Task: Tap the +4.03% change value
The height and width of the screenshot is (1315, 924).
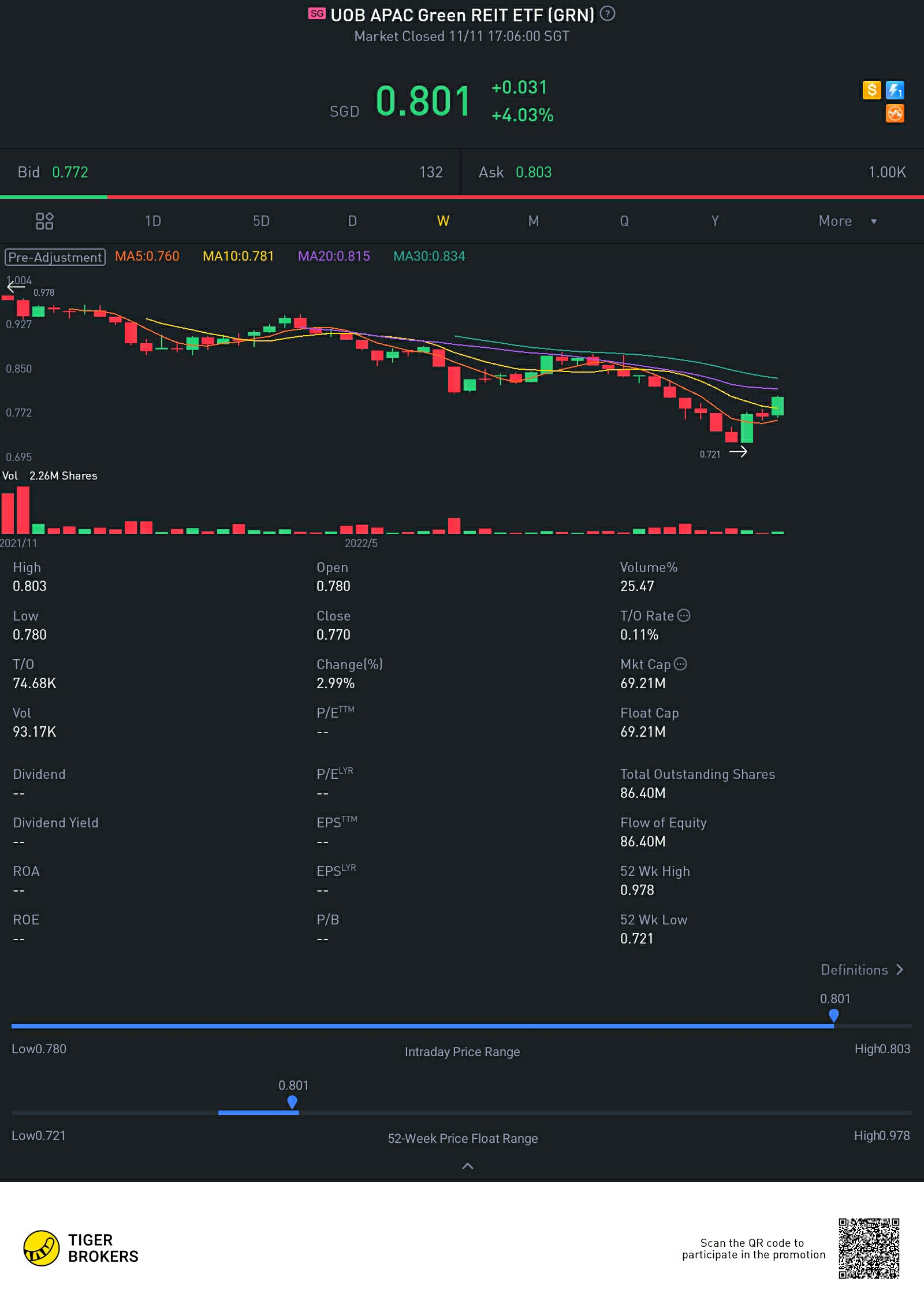Action: 523,116
